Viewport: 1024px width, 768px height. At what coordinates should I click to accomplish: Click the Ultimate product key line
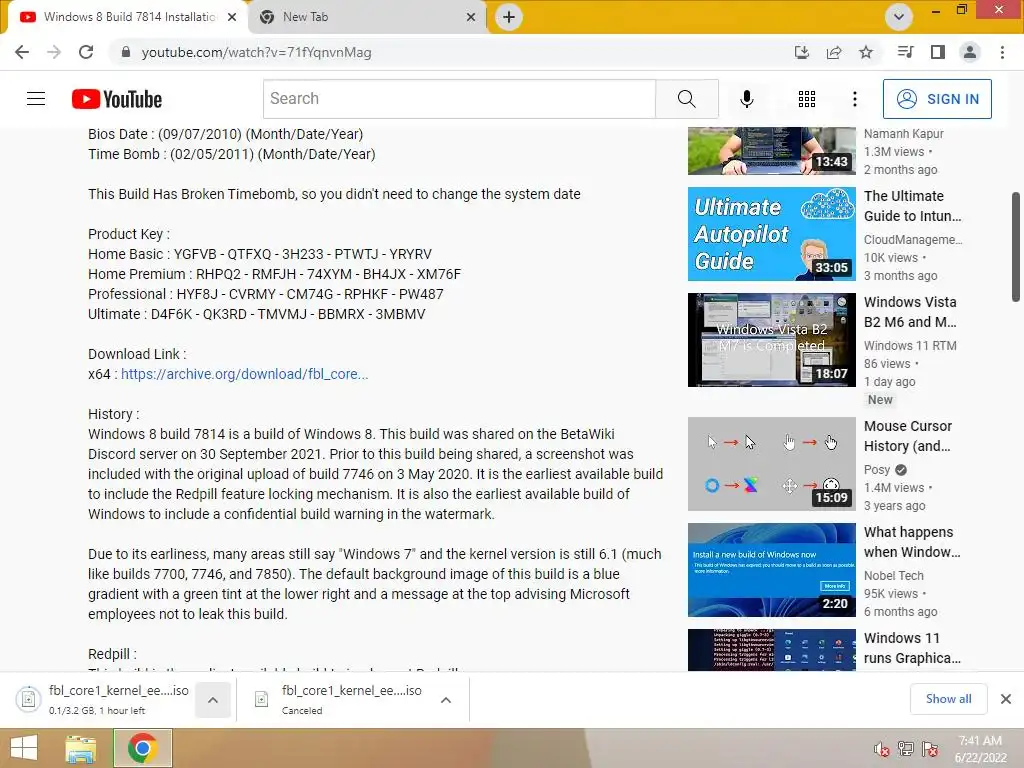coord(257,314)
